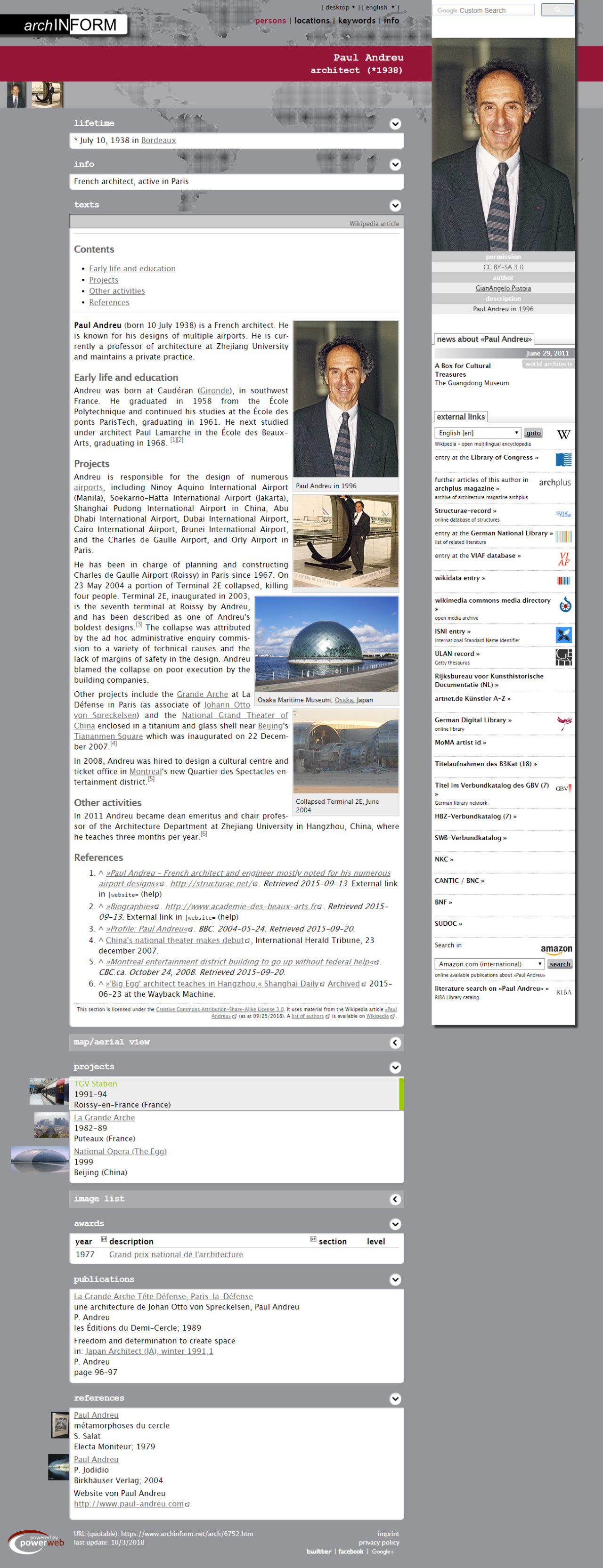Open Grand prix national de l'architecture award
Screen dimensions: 603x1568
pos(176,1254)
